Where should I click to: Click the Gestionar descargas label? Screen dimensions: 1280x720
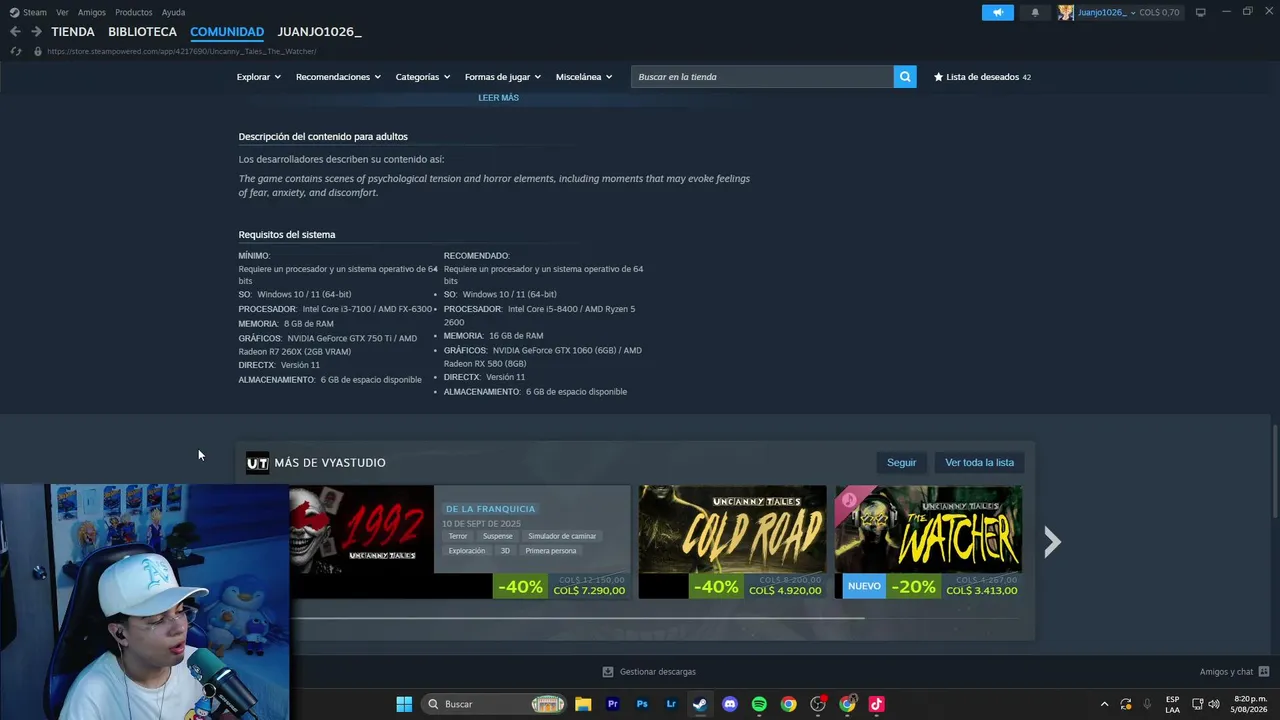point(658,672)
